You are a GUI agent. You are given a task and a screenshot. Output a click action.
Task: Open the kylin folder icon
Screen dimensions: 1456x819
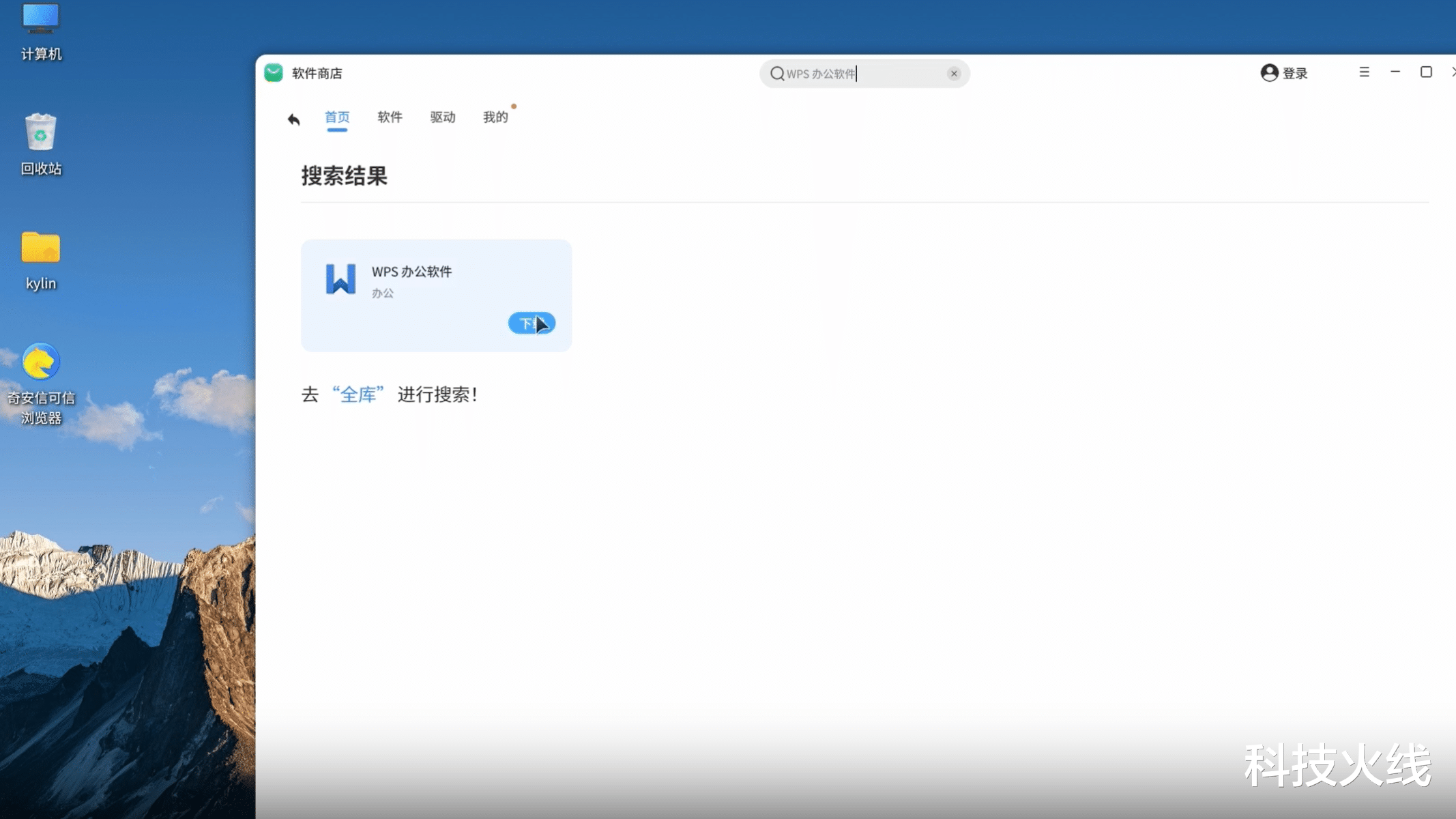[41, 248]
